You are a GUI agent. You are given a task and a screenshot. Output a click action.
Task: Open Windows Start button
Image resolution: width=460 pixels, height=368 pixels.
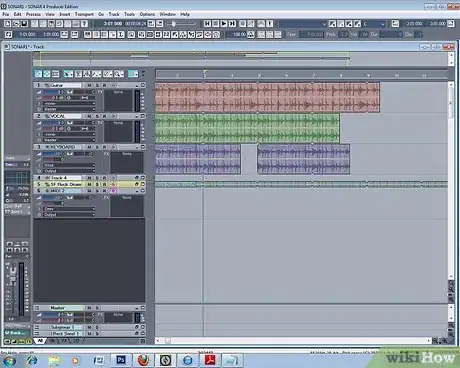[x=9, y=360]
